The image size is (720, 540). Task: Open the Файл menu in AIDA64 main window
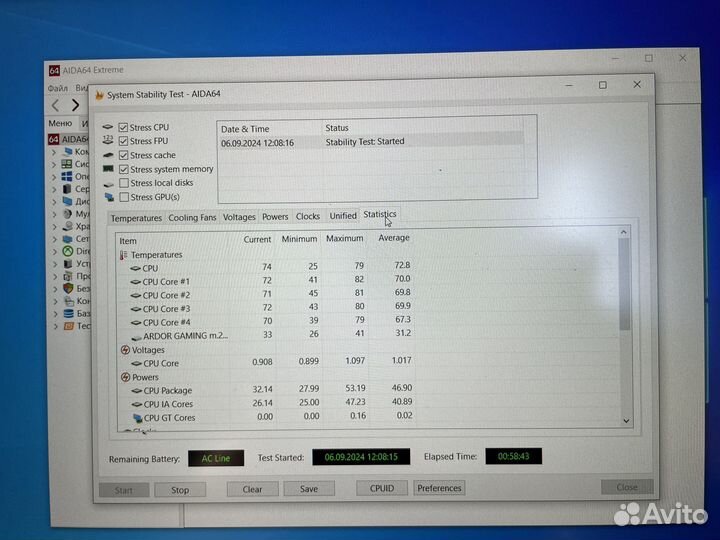coord(58,88)
